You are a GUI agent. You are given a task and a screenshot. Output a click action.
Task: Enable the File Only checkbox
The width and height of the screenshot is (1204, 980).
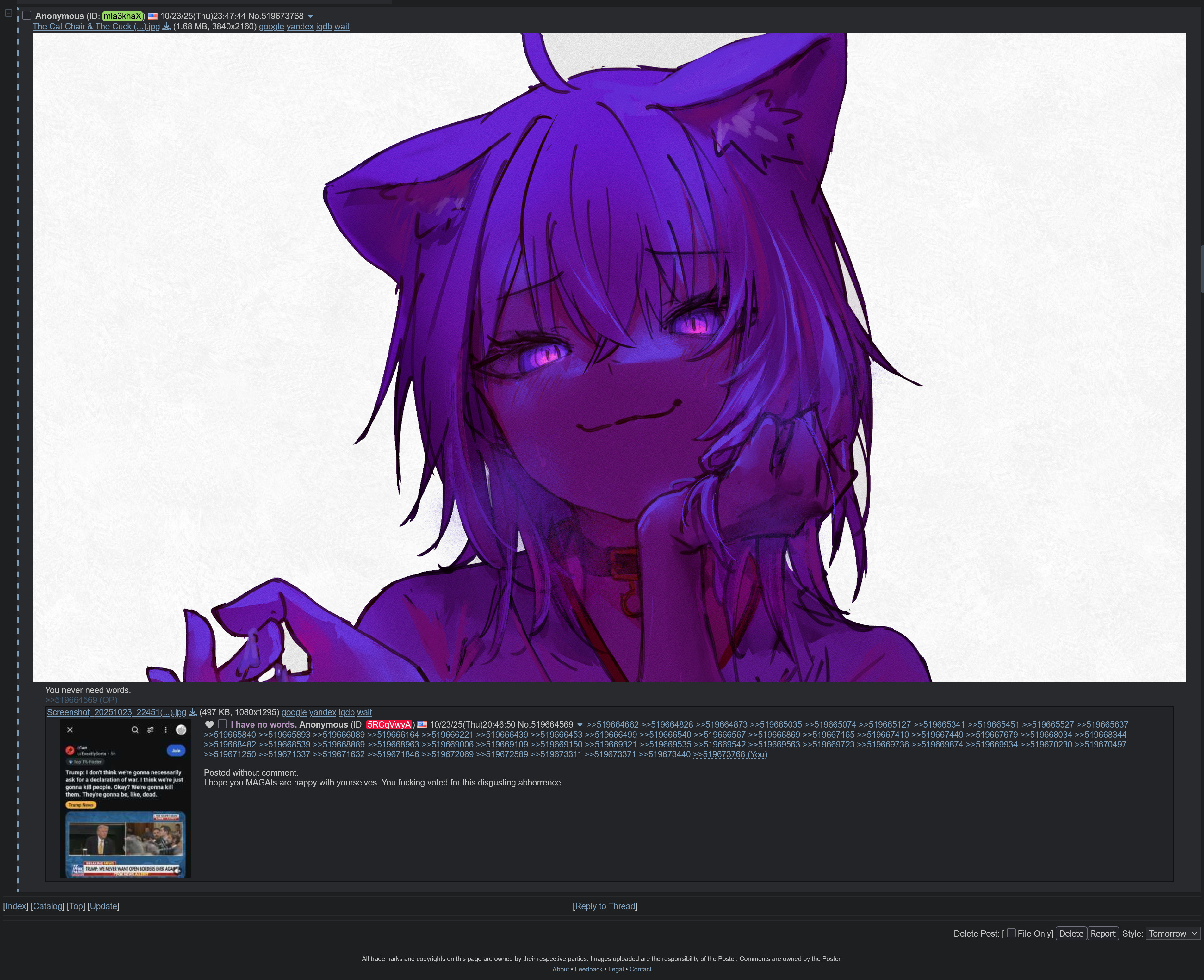(x=1011, y=933)
